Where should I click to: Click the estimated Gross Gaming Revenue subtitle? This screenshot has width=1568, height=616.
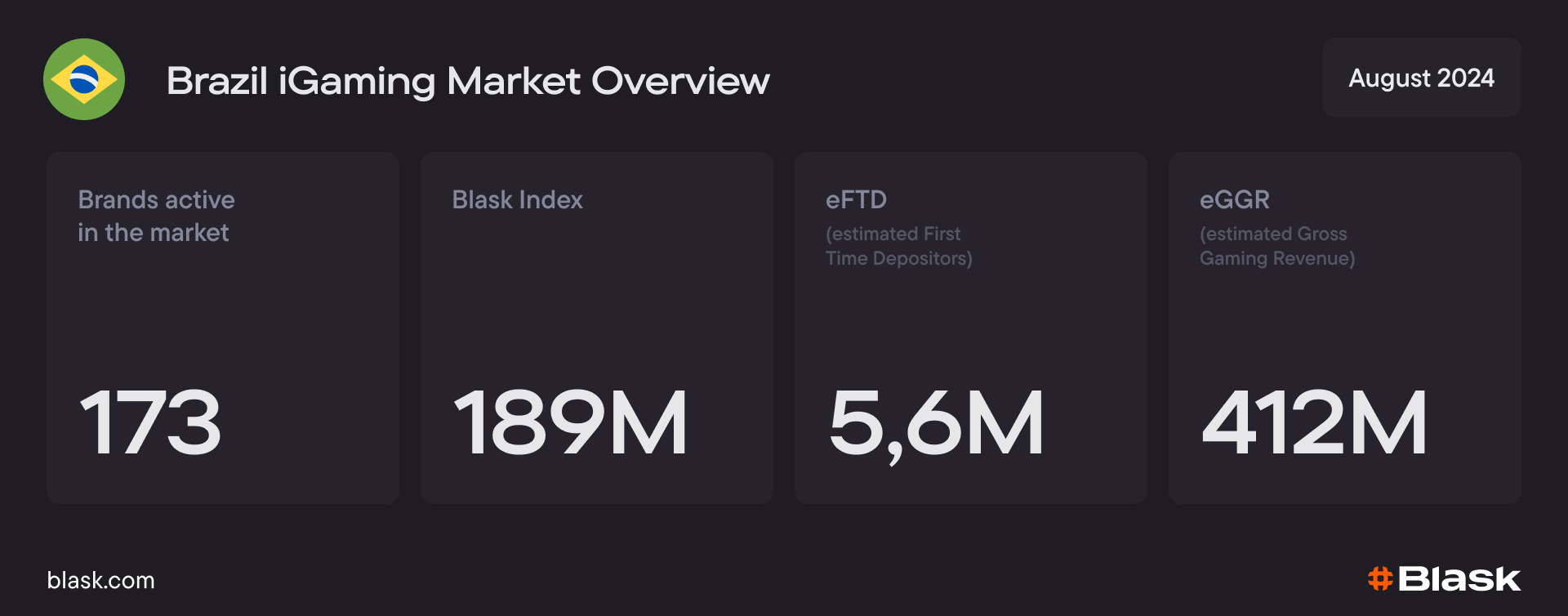click(x=1276, y=246)
